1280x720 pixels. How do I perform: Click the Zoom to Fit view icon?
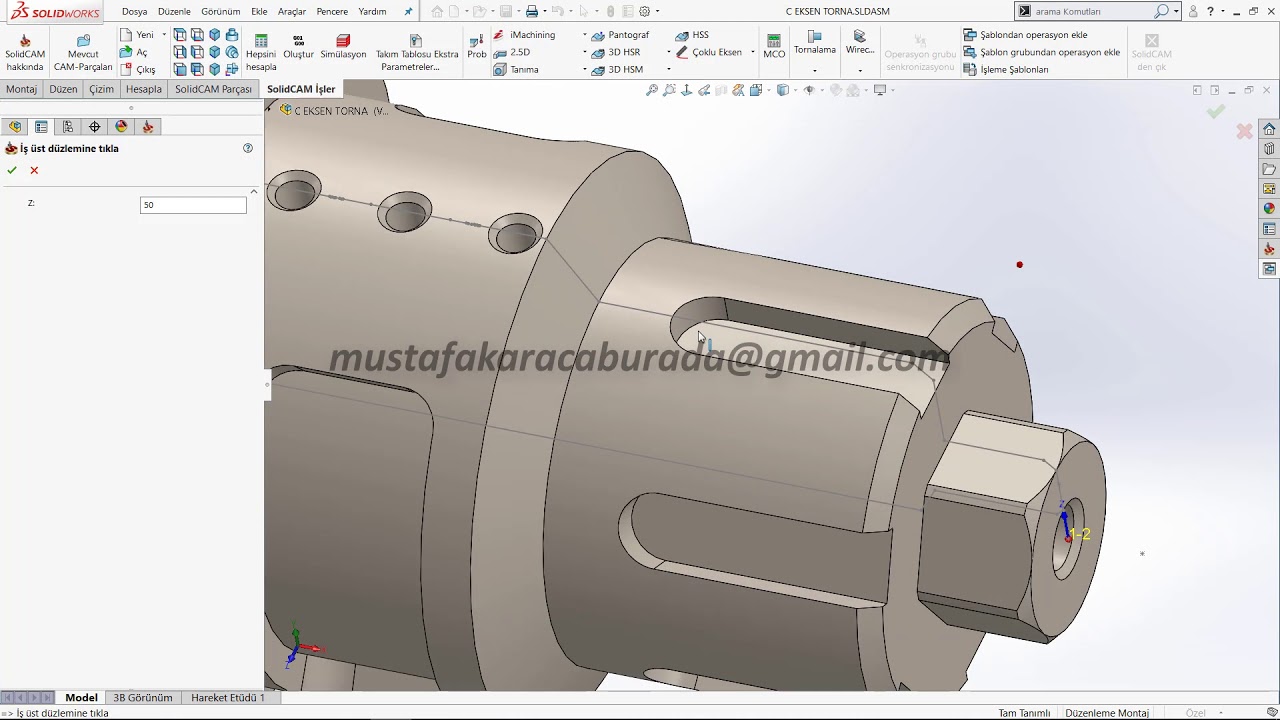[652, 90]
